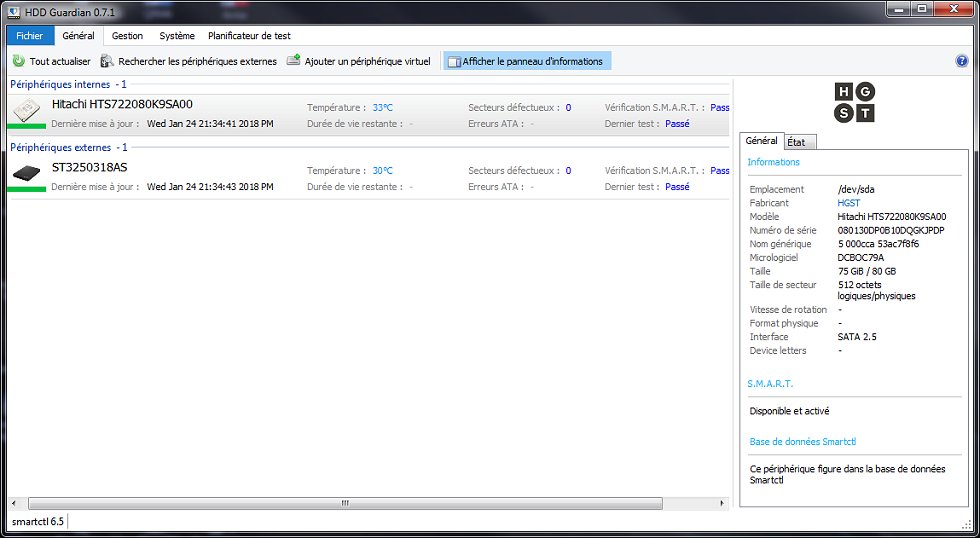
Task: Open the Fichier menu
Action: pos(30,36)
